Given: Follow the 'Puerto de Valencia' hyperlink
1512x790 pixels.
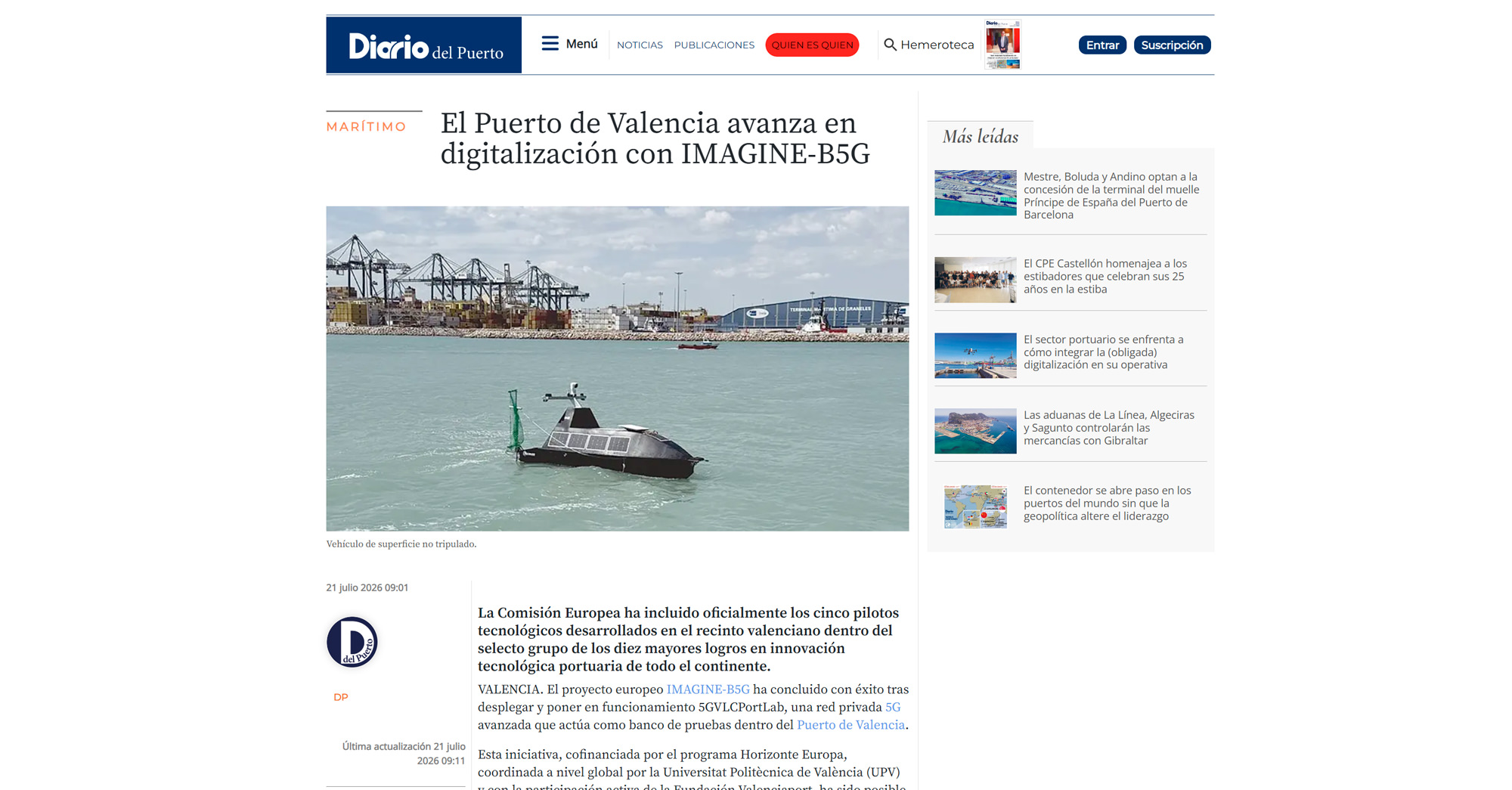Looking at the screenshot, I should [850, 725].
